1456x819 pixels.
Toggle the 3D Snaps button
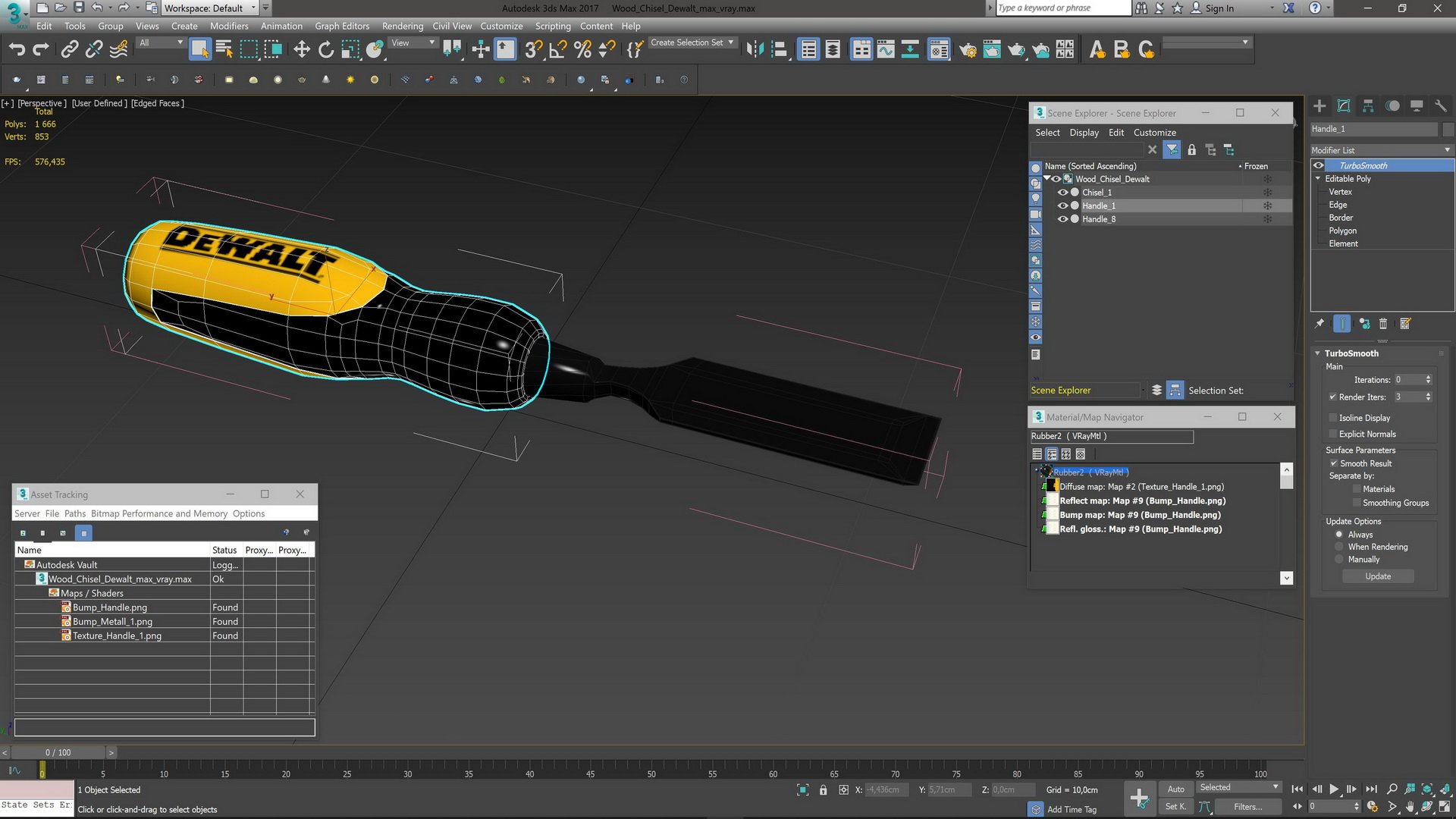click(x=533, y=49)
